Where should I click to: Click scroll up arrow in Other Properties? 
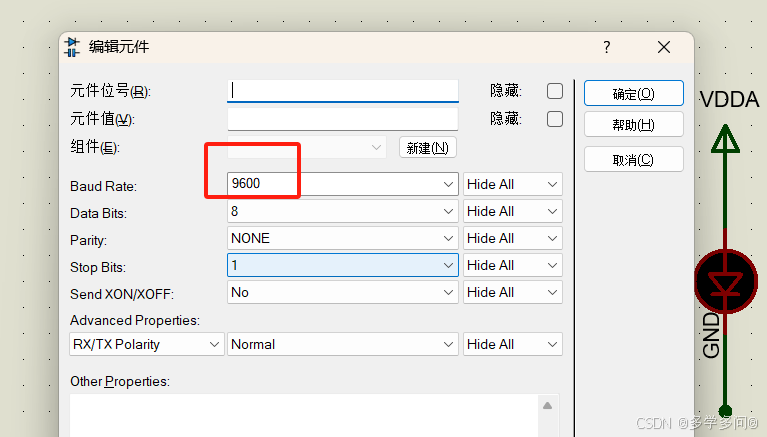pos(547,405)
